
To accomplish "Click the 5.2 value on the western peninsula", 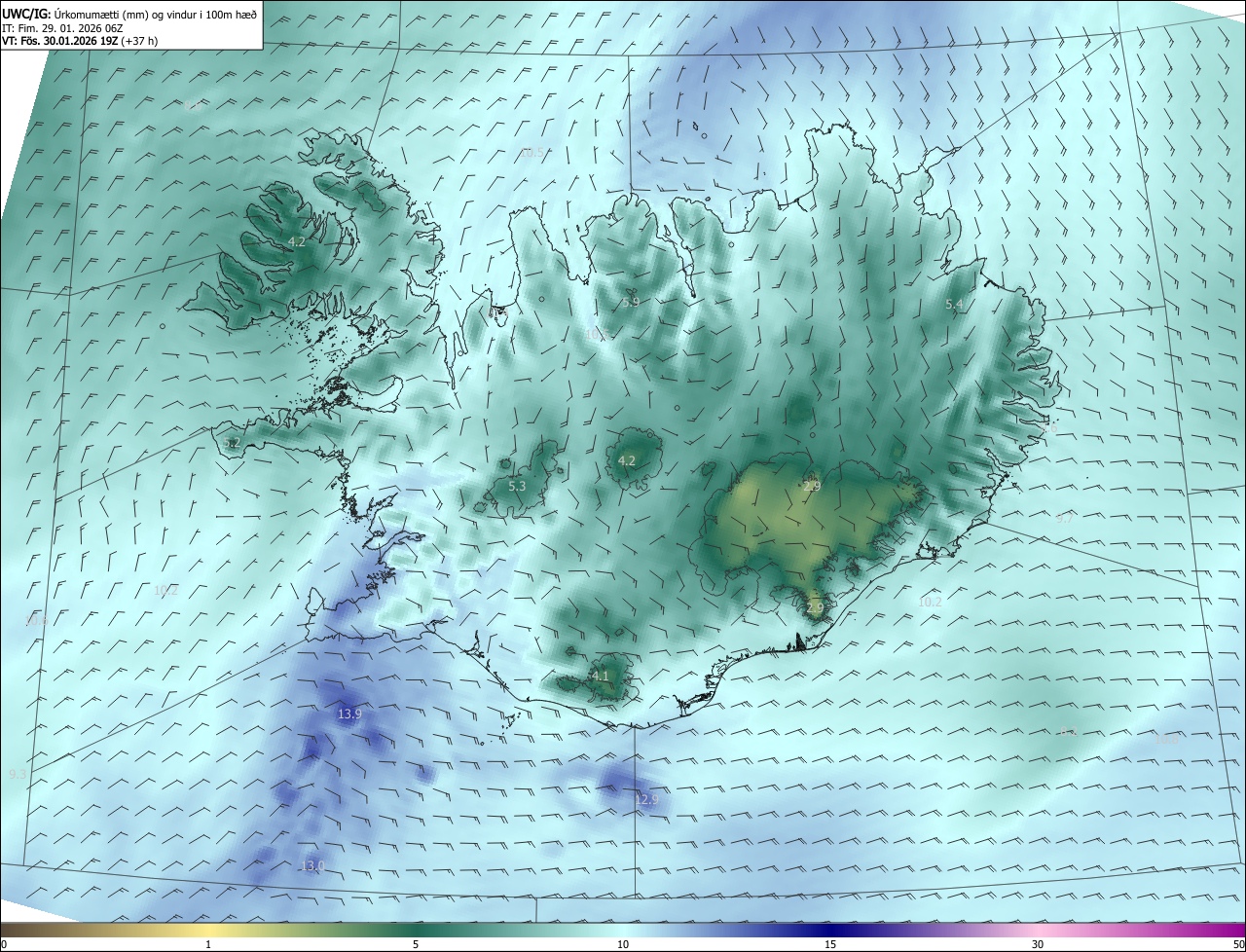I will tap(232, 443).
